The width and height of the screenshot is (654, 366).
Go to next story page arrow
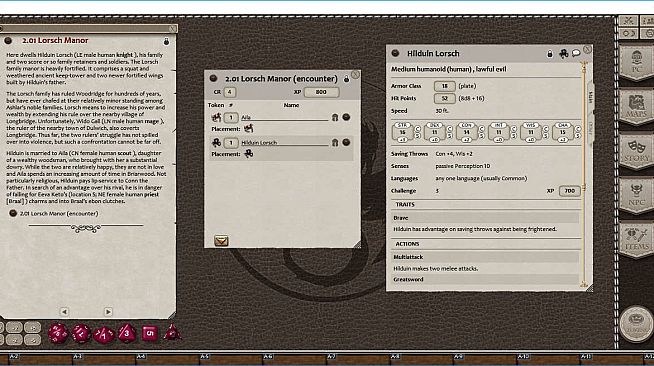pyautogui.click(x=108, y=311)
